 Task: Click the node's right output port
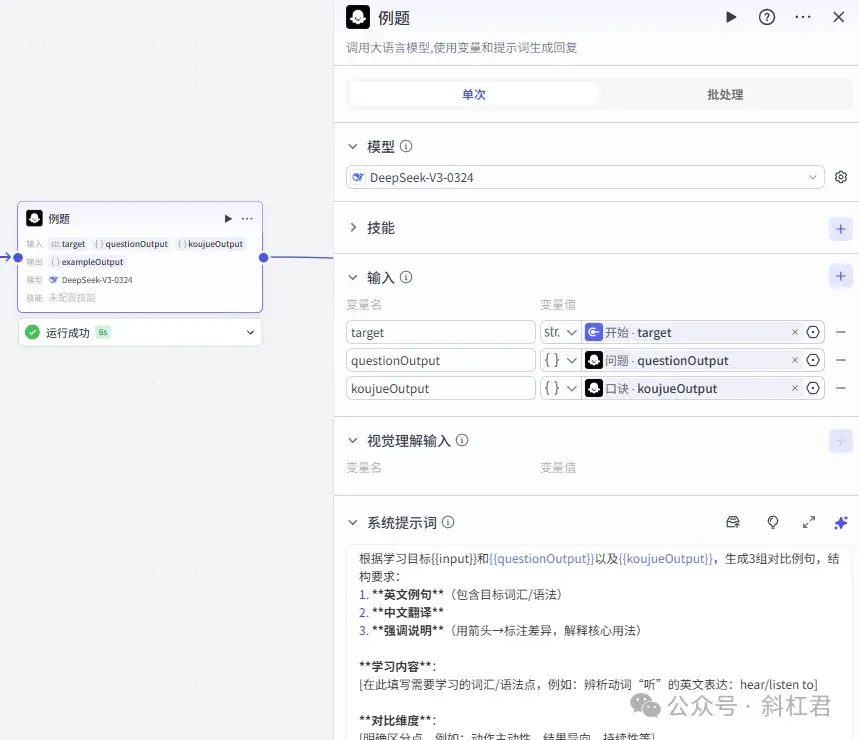264,257
